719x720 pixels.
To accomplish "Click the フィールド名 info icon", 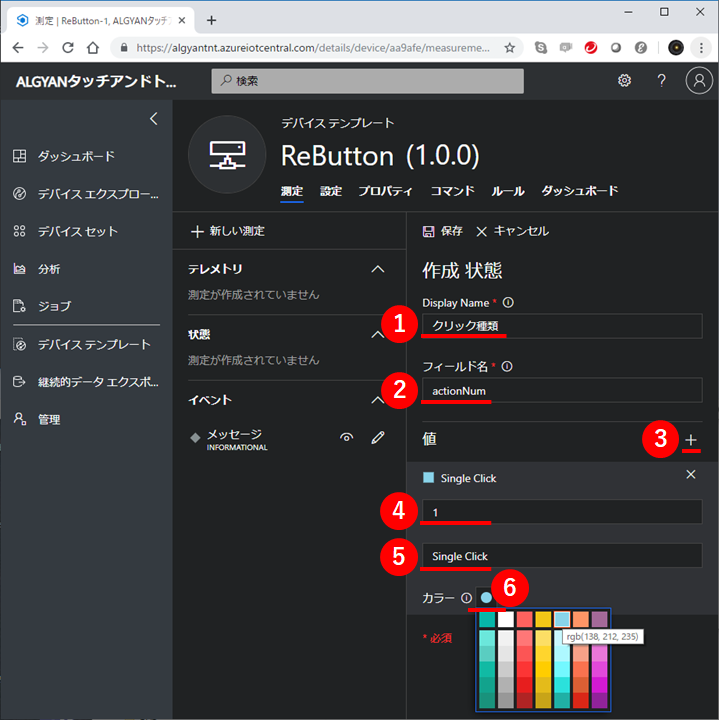I will [x=507, y=366].
